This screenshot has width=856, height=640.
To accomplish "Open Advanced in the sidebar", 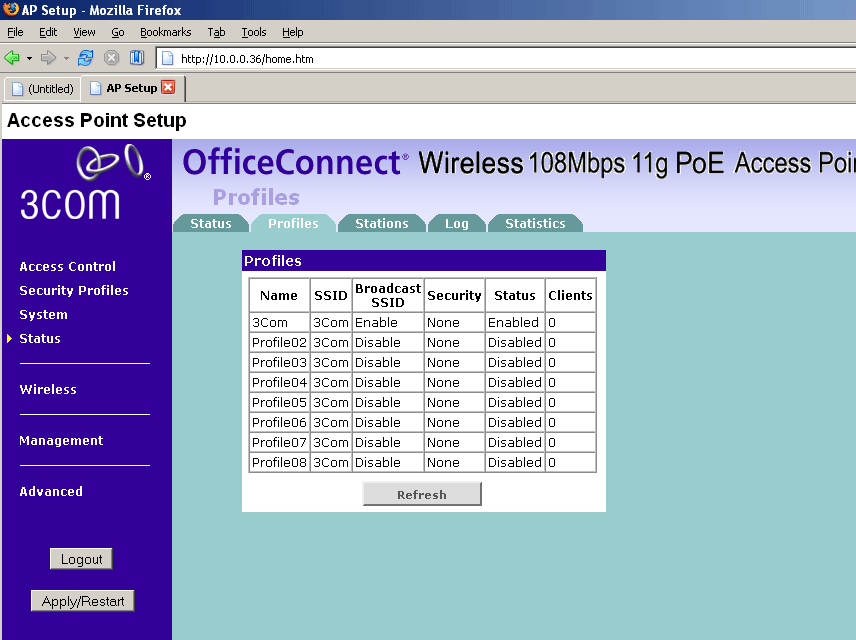I will pyautogui.click(x=51, y=491).
